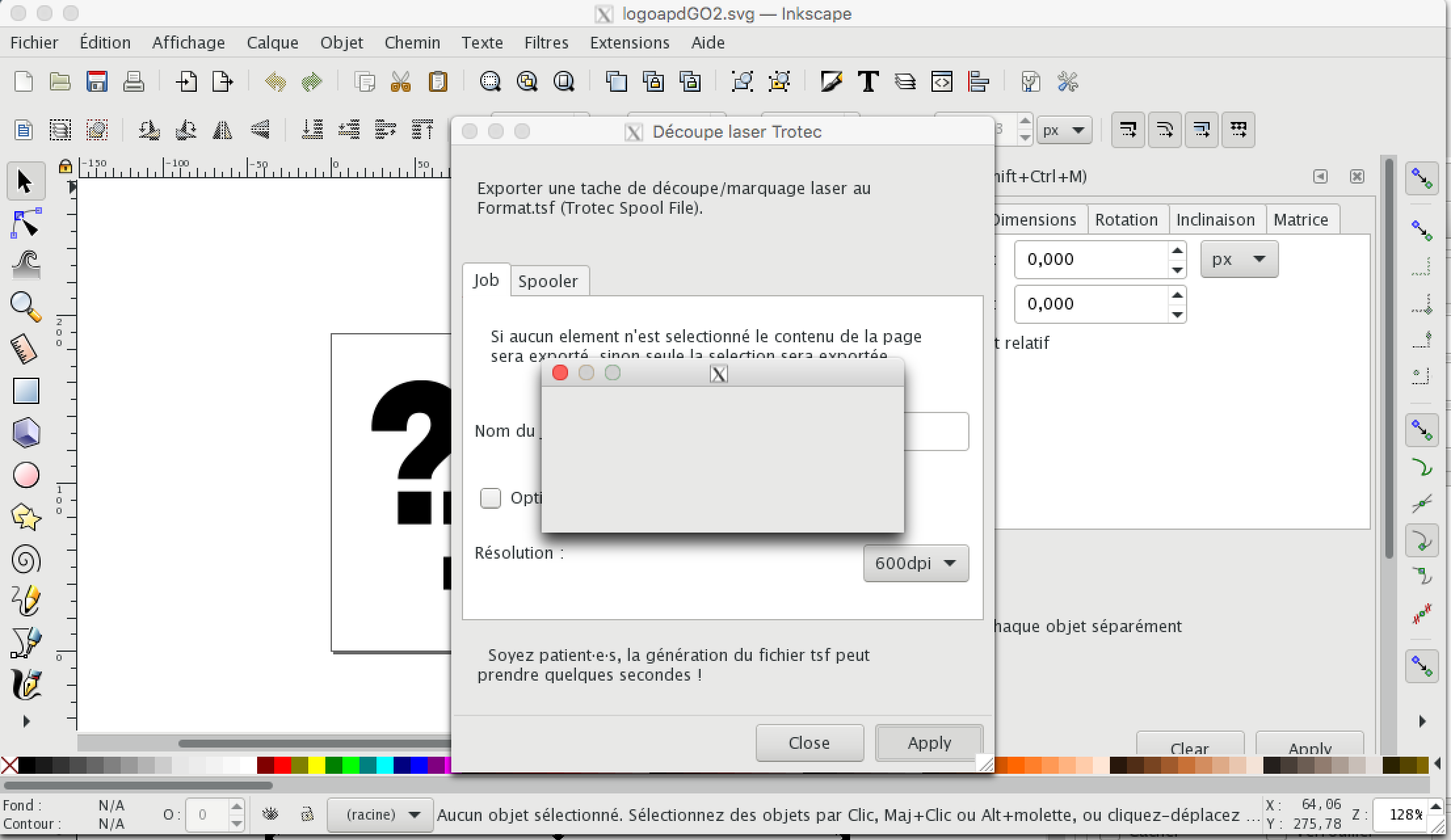Switch to the Rotation tab
The height and width of the screenshot is (840, 1451).
[x=1126, y=220]
